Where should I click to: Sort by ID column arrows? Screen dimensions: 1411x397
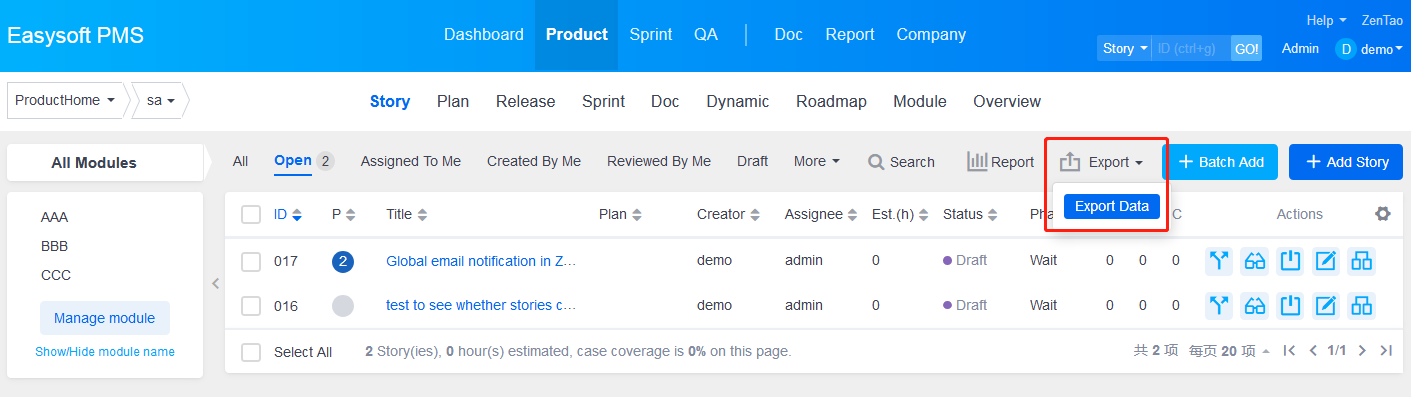[x=296, y=214]
